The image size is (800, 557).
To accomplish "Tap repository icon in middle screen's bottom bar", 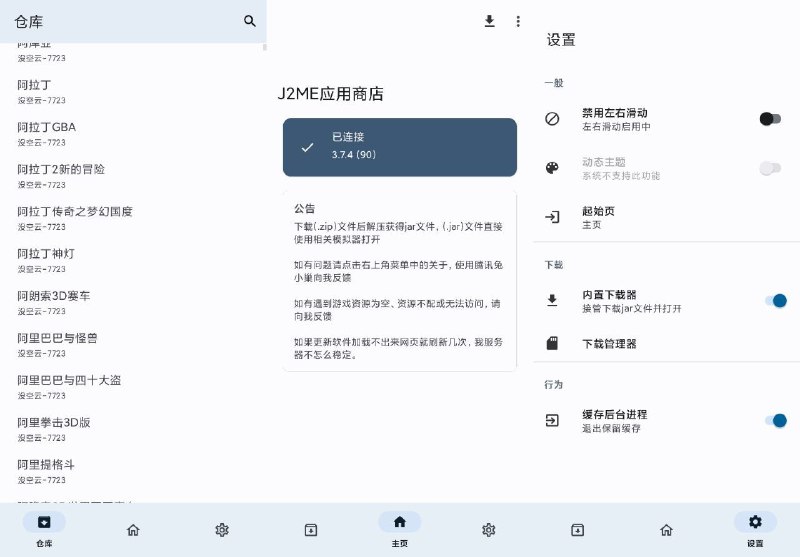I will [311, 529].
